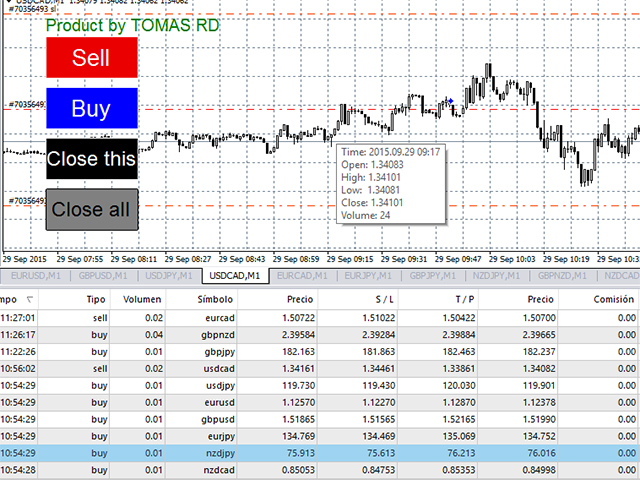Select the usdjpy buy order row
This screenshot has width=640, height=480.
[x=320, y=386]
